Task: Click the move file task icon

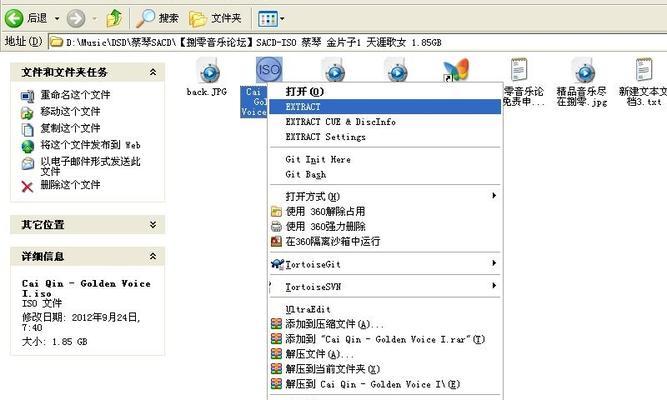Action: (x=27, y=113)
